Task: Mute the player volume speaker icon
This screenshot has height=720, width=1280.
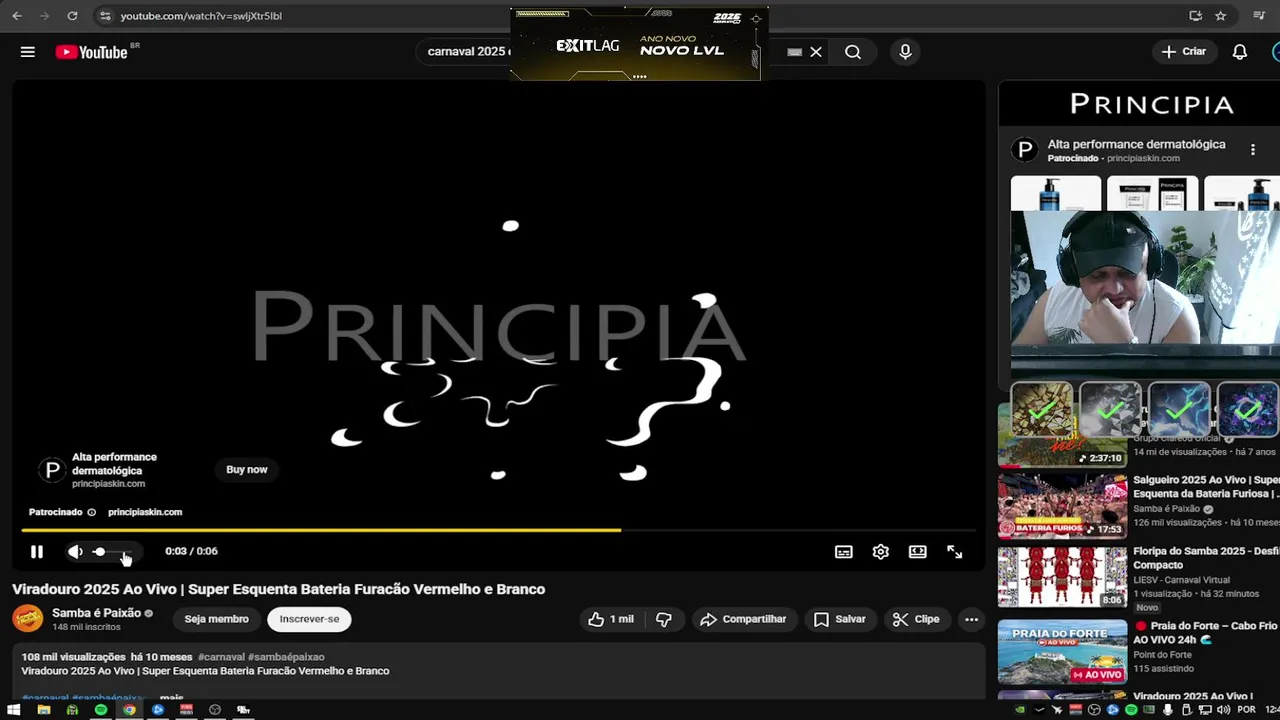Action: coord(75,551)
